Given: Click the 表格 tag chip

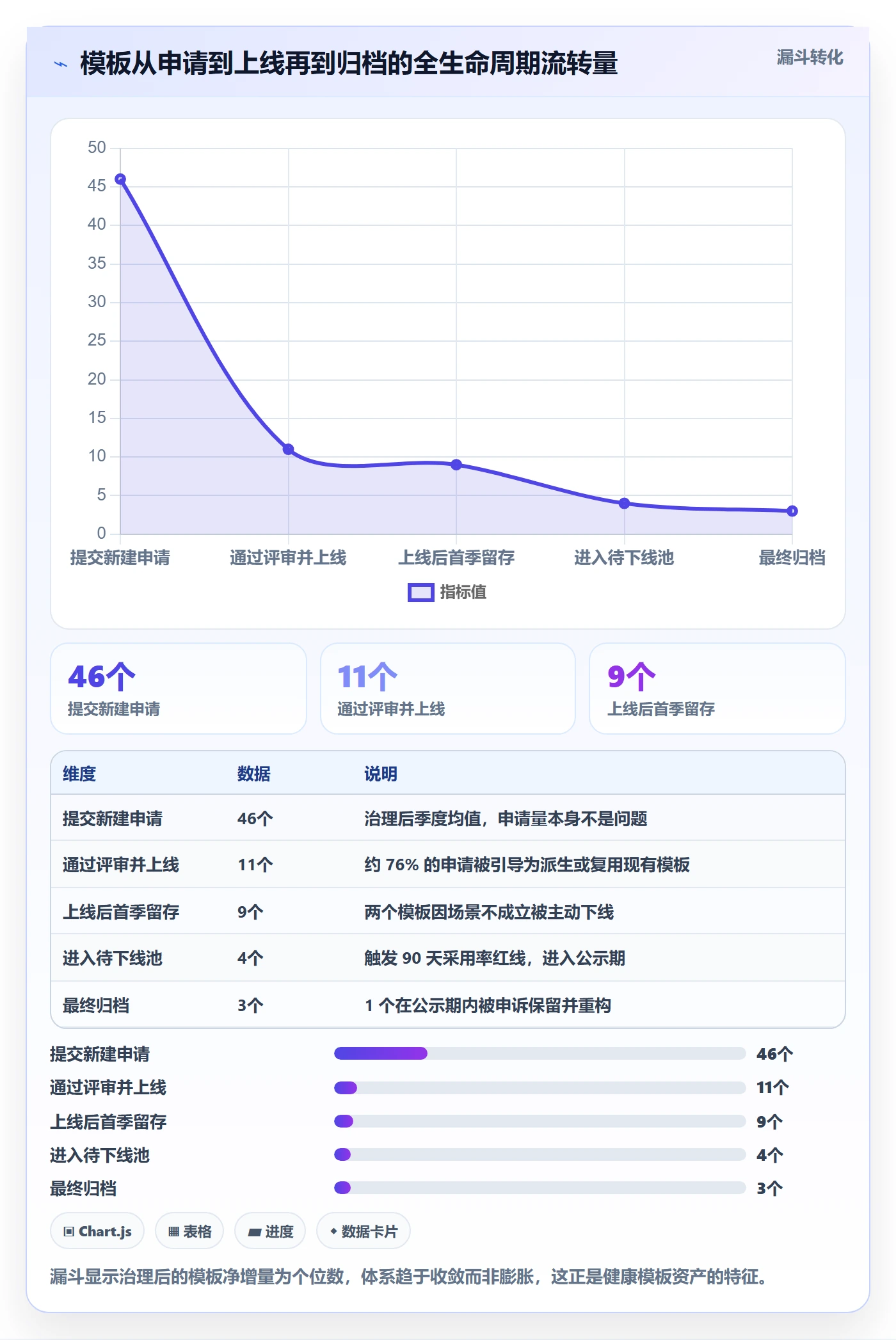Looking at the screenshot, I should [189, 1231].
